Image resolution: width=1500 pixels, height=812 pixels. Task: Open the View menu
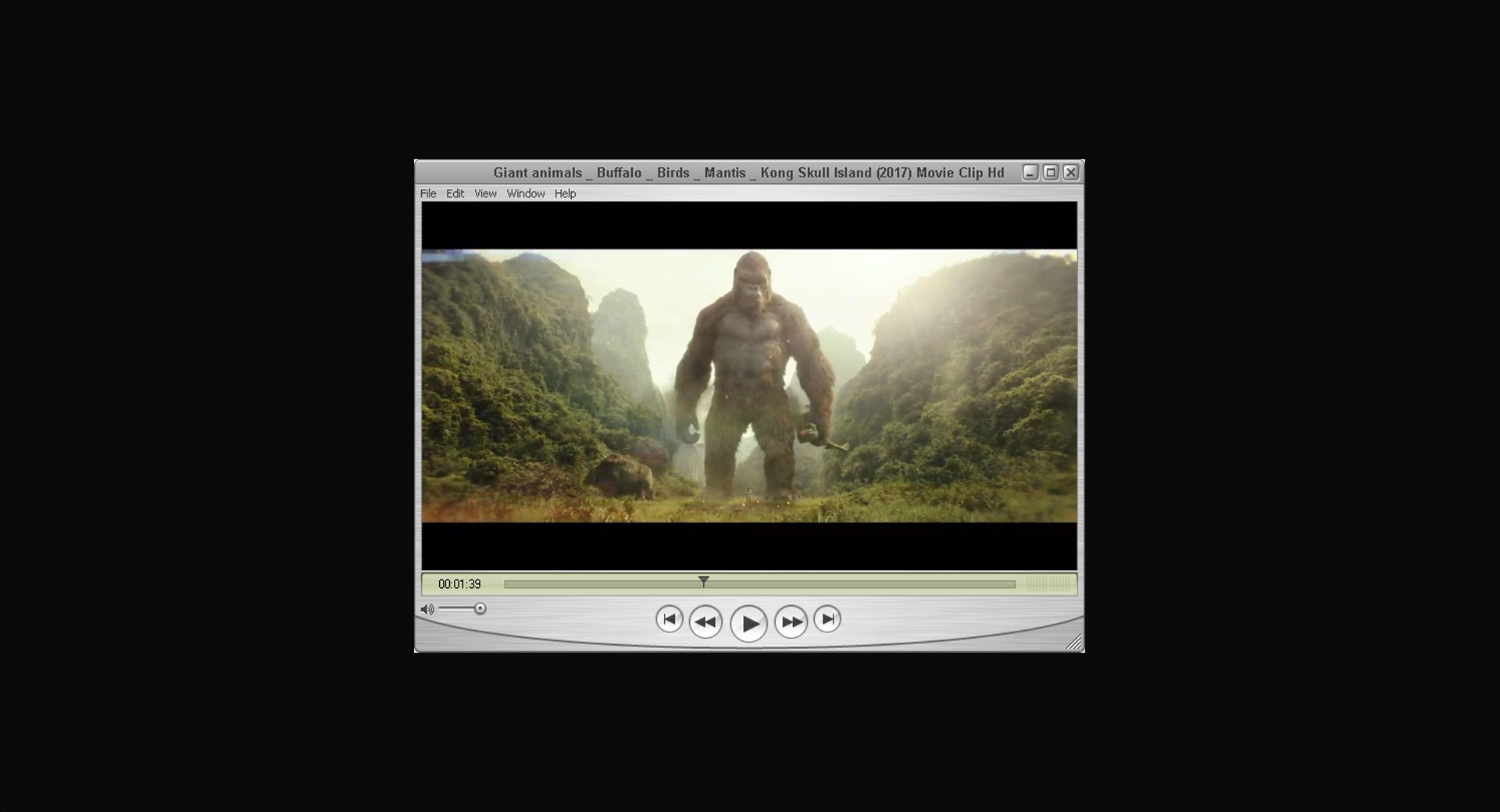(x=485, y=194)
